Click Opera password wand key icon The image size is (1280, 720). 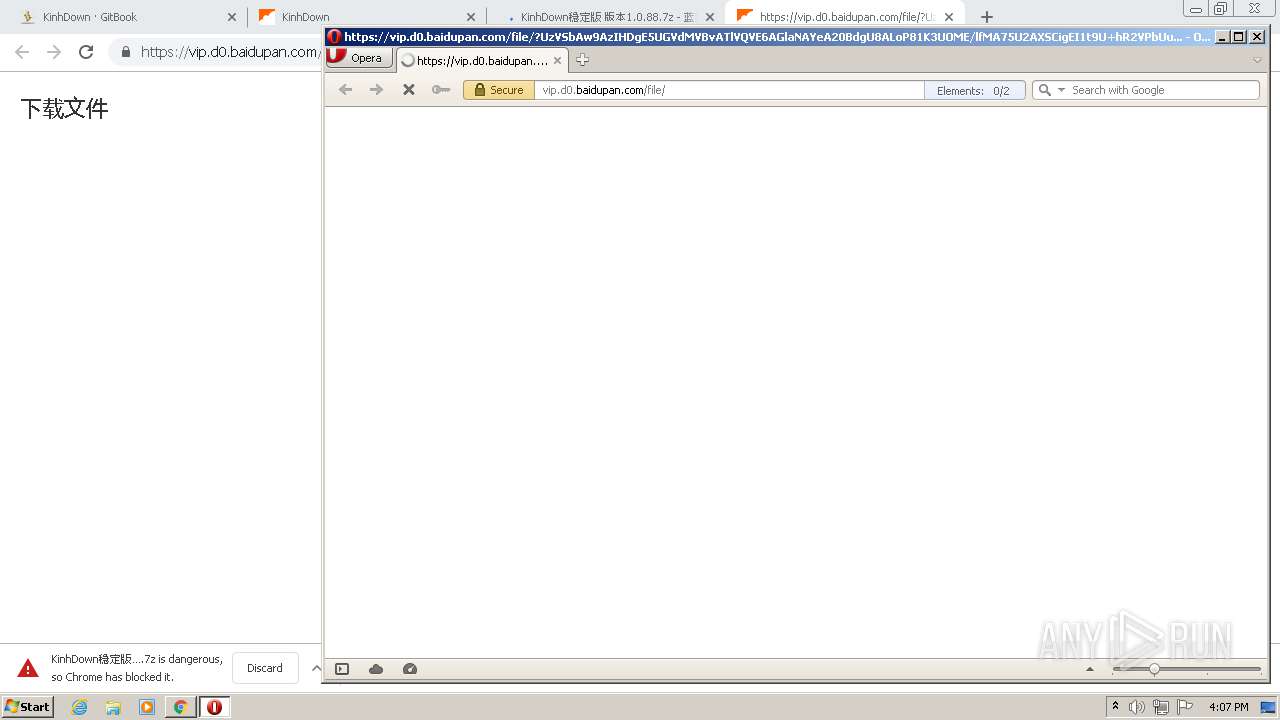[440, 90]
